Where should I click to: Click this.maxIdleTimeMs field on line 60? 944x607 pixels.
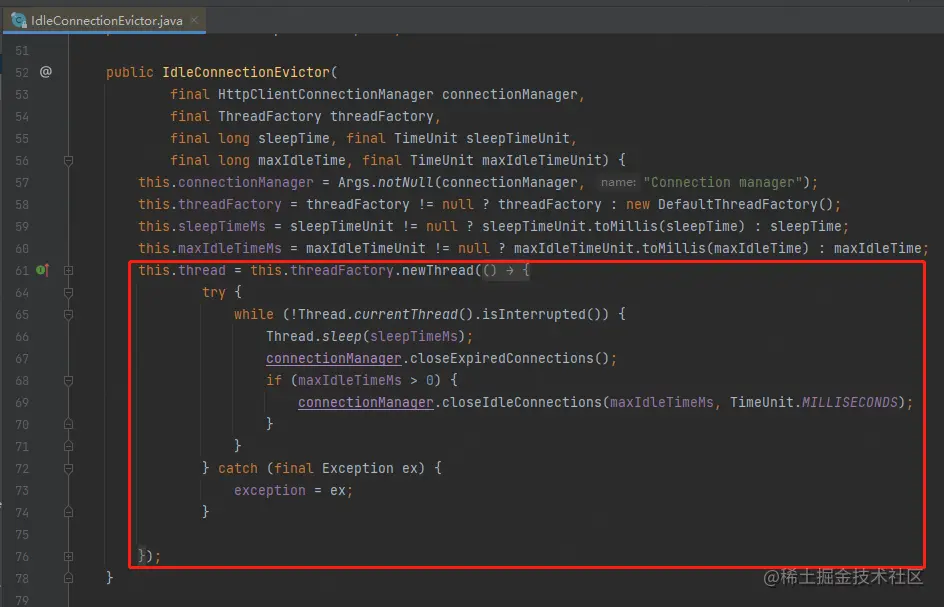click(x=210, y=249)
